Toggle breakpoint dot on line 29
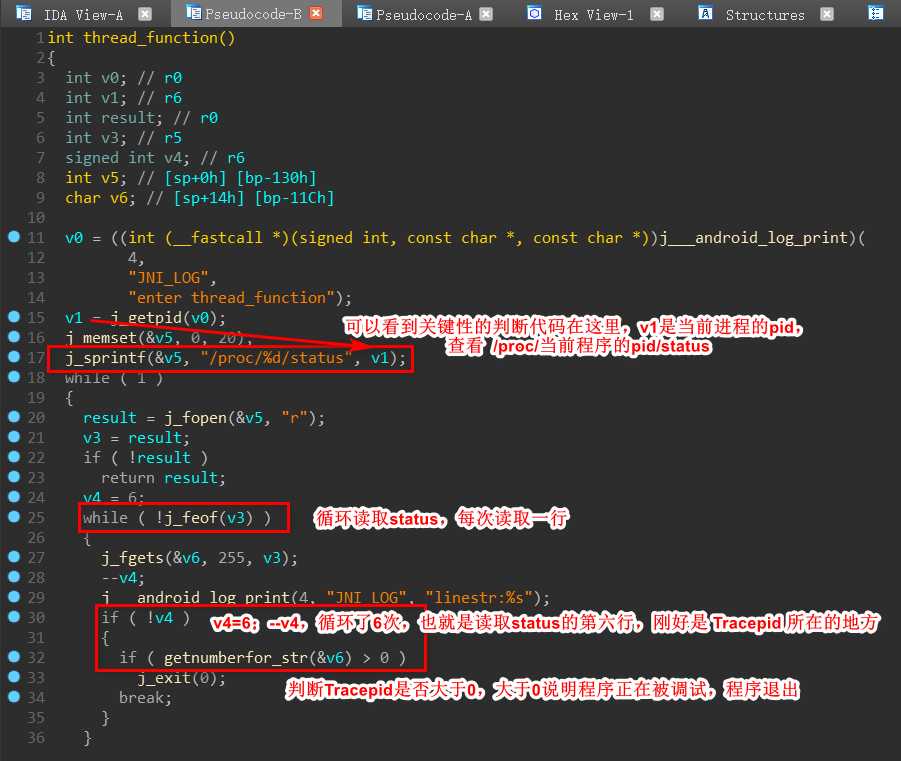This screenshot has height=761, width=901. [14, 596]
